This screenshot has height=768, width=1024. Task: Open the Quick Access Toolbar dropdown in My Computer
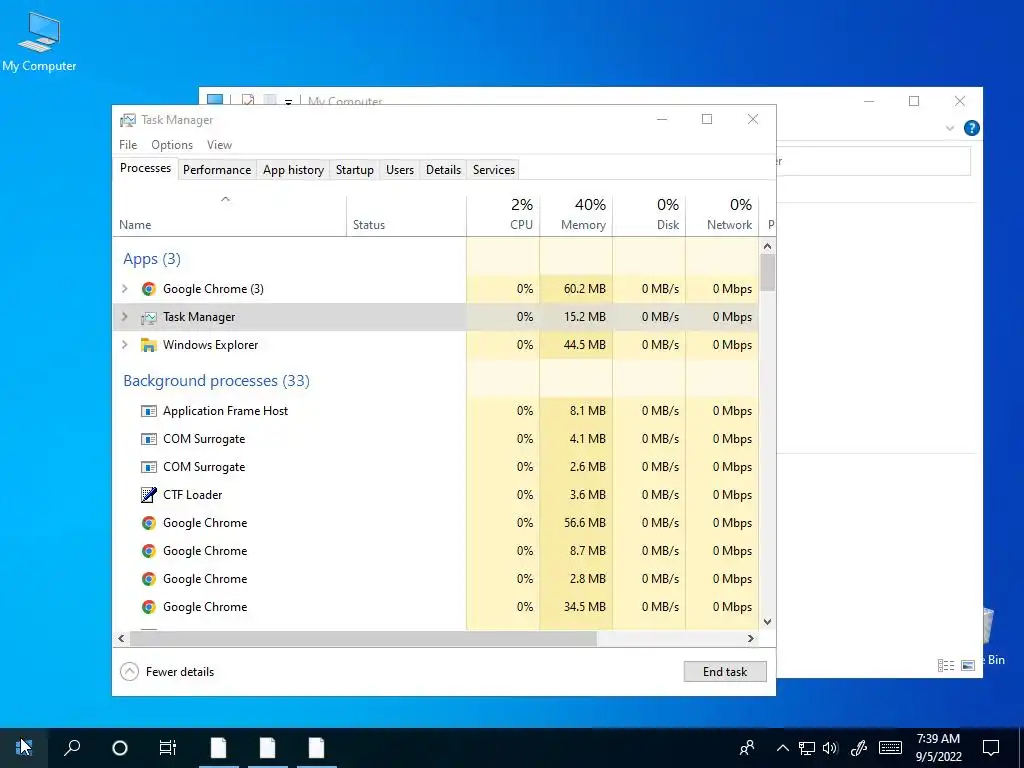pos(288,102)
